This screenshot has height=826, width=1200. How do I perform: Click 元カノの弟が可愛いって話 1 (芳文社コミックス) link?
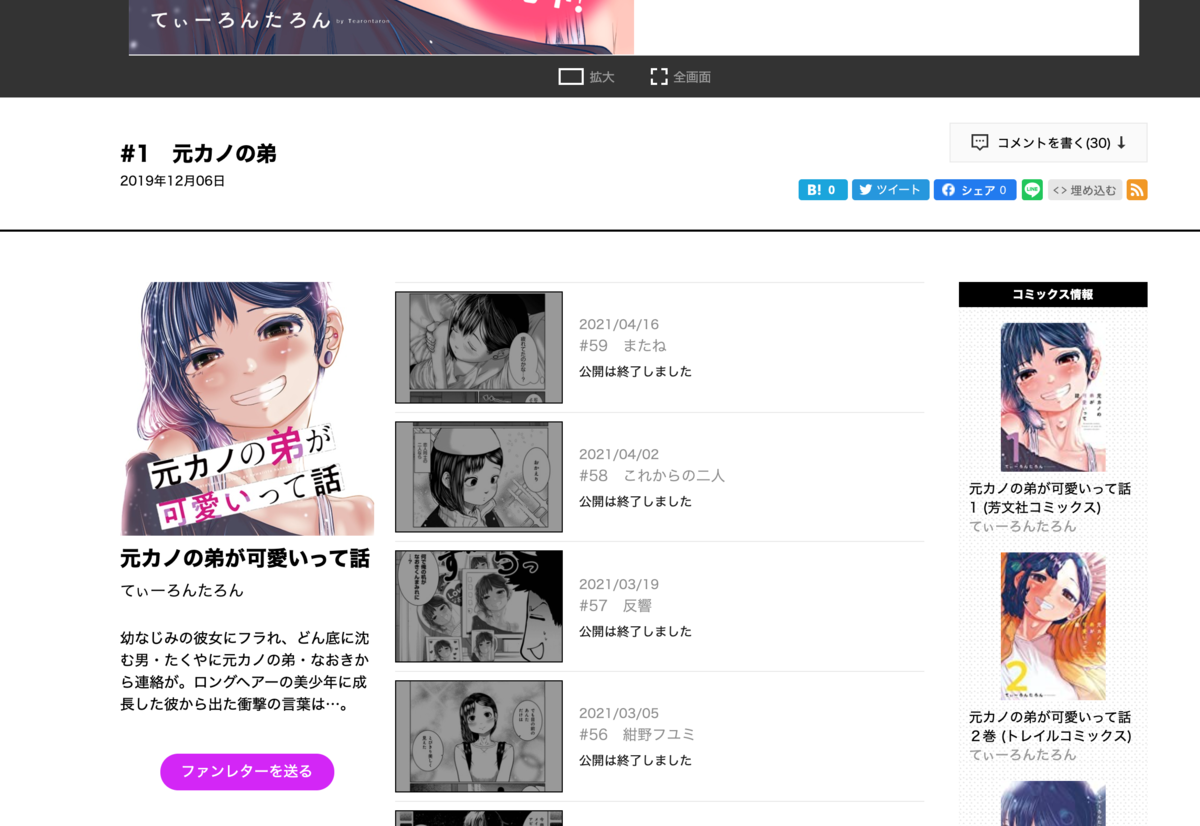[x=1050, y=498]
